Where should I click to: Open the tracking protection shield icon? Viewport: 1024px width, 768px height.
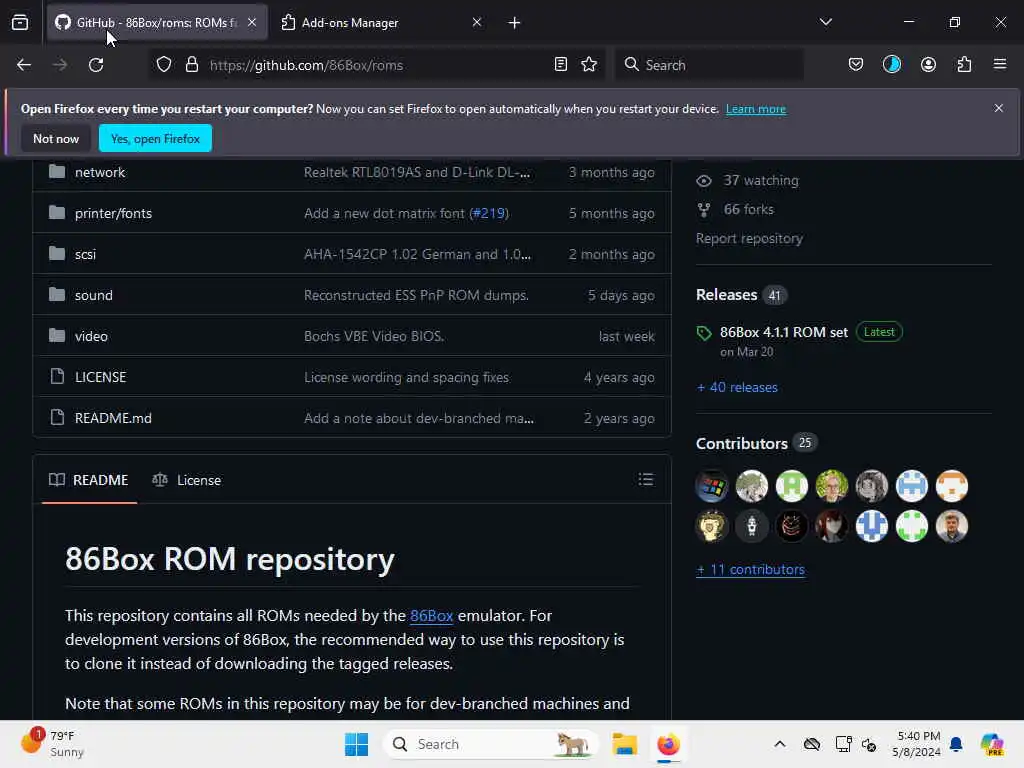(x=164, y=65)
